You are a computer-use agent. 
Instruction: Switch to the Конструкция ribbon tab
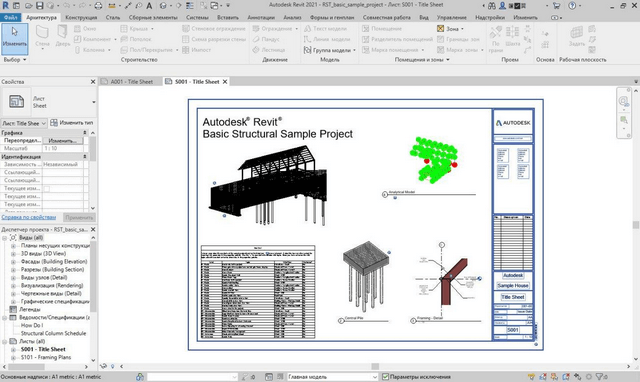[x=81, y=18]
